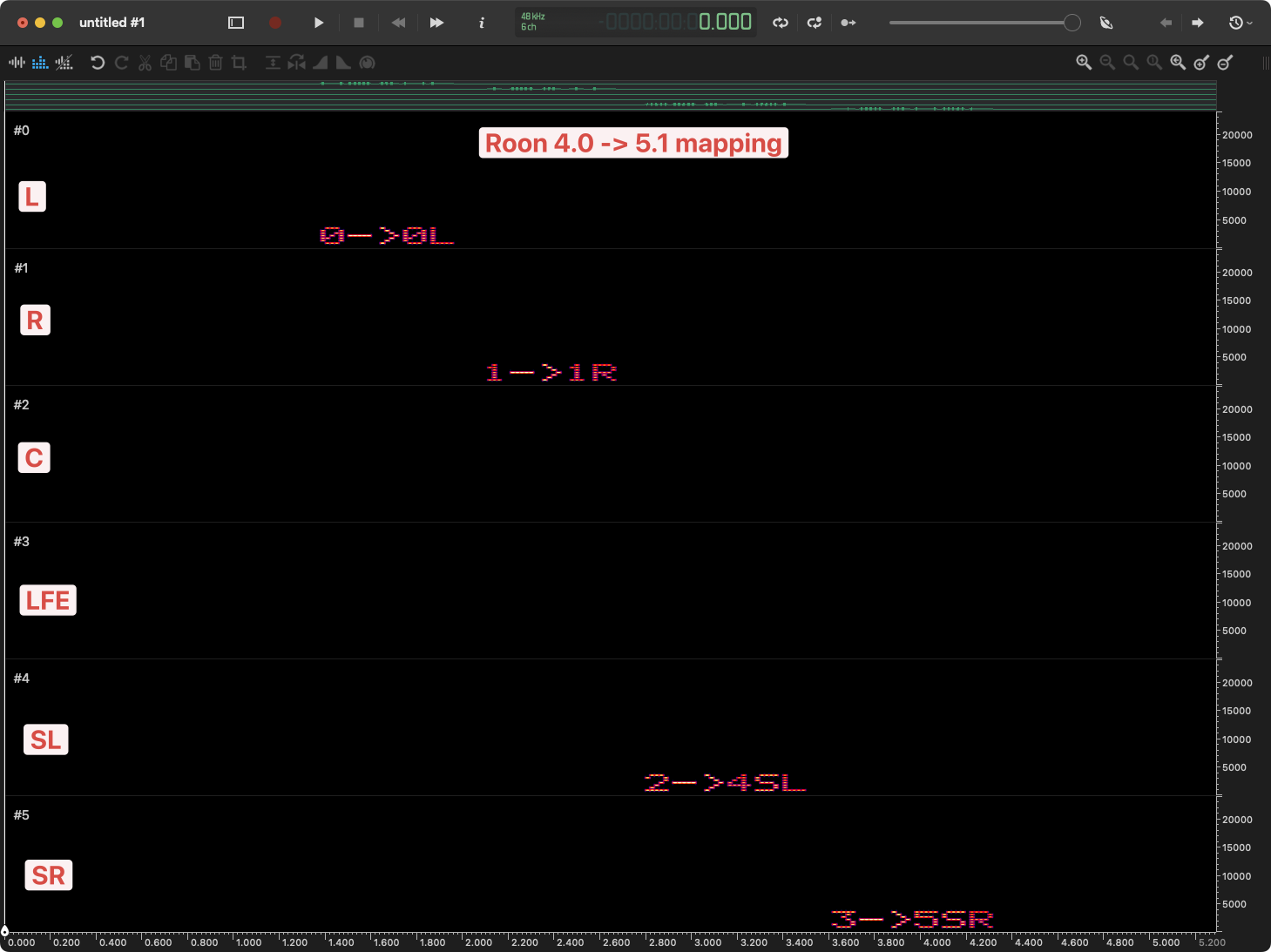Apply a fade in
The image size is (1271, 952).
320,63
